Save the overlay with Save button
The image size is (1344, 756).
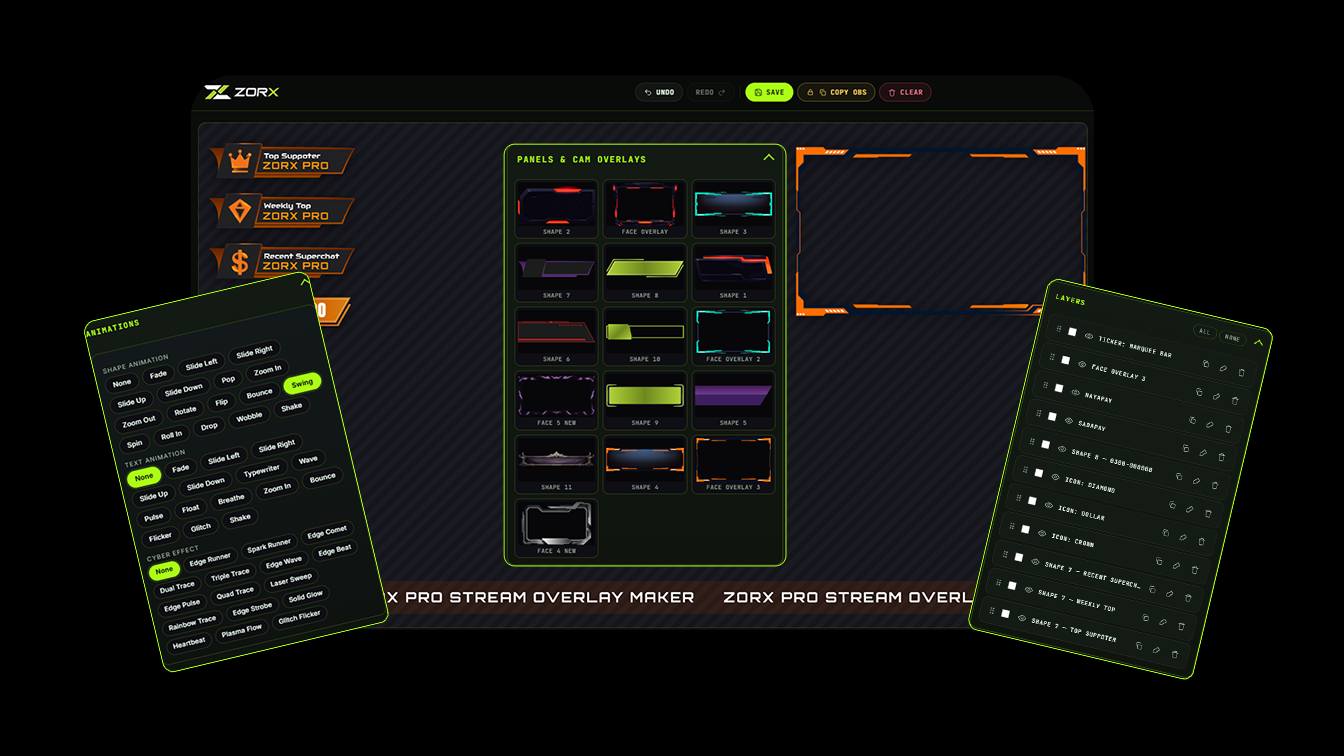tap(769, 92)
